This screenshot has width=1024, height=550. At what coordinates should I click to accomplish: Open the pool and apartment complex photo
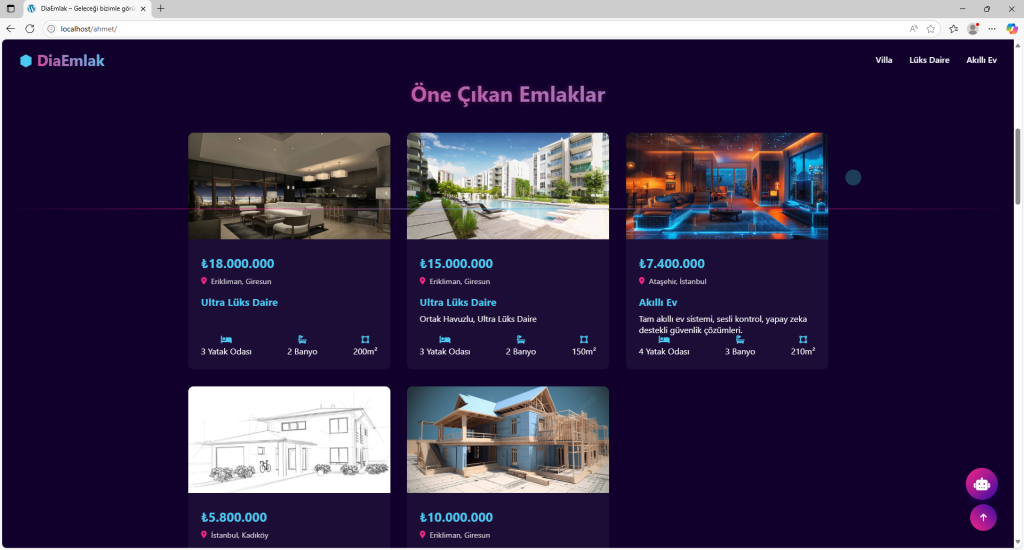coord(508,186)
